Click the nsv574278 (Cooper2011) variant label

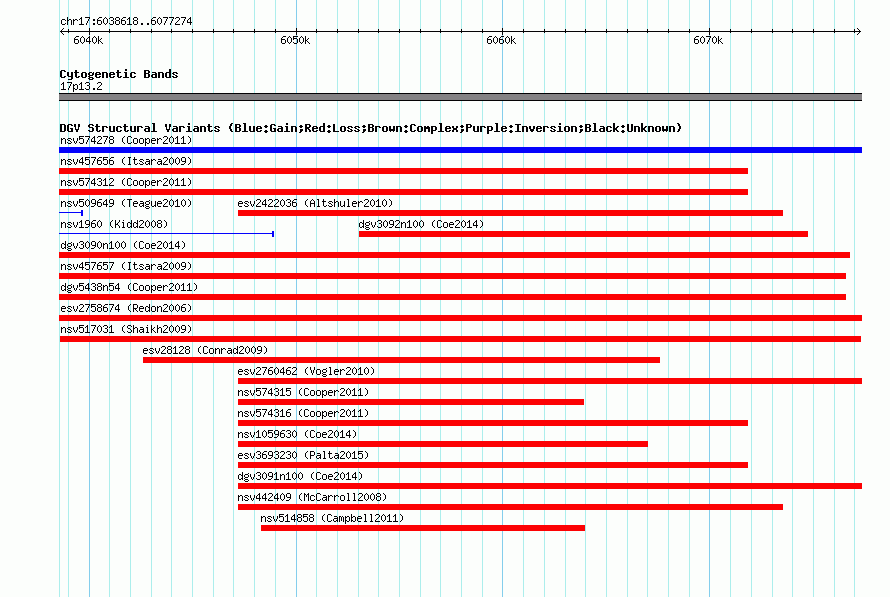pyautogui.click(x=126, y=140)
